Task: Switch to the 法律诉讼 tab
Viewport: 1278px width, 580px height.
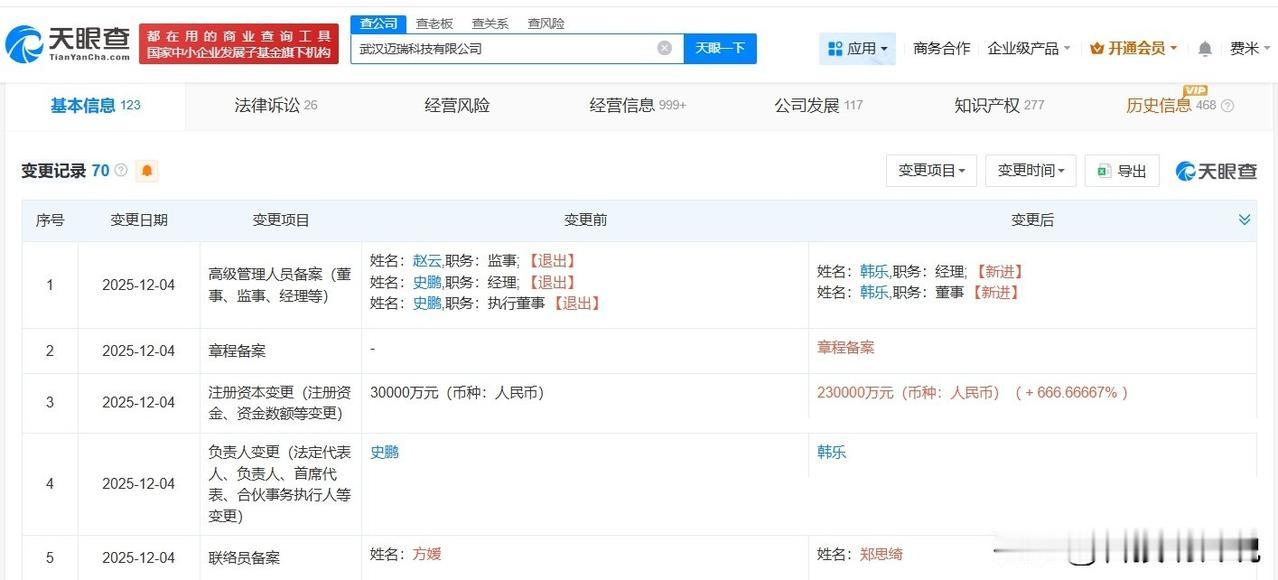Action: pyautogui.click(x=276, y=105)
